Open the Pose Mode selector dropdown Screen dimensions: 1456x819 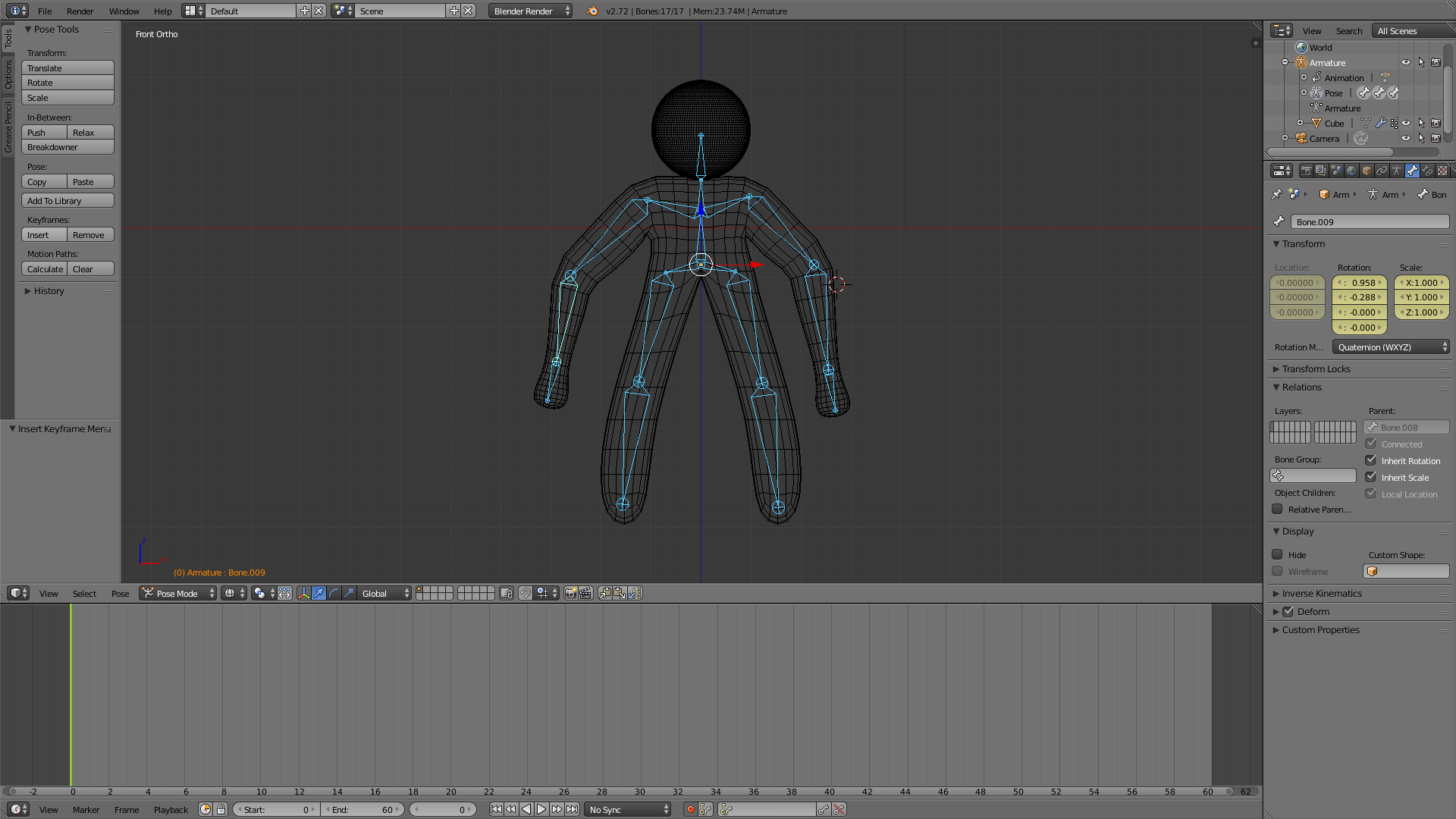coord(177,593)
